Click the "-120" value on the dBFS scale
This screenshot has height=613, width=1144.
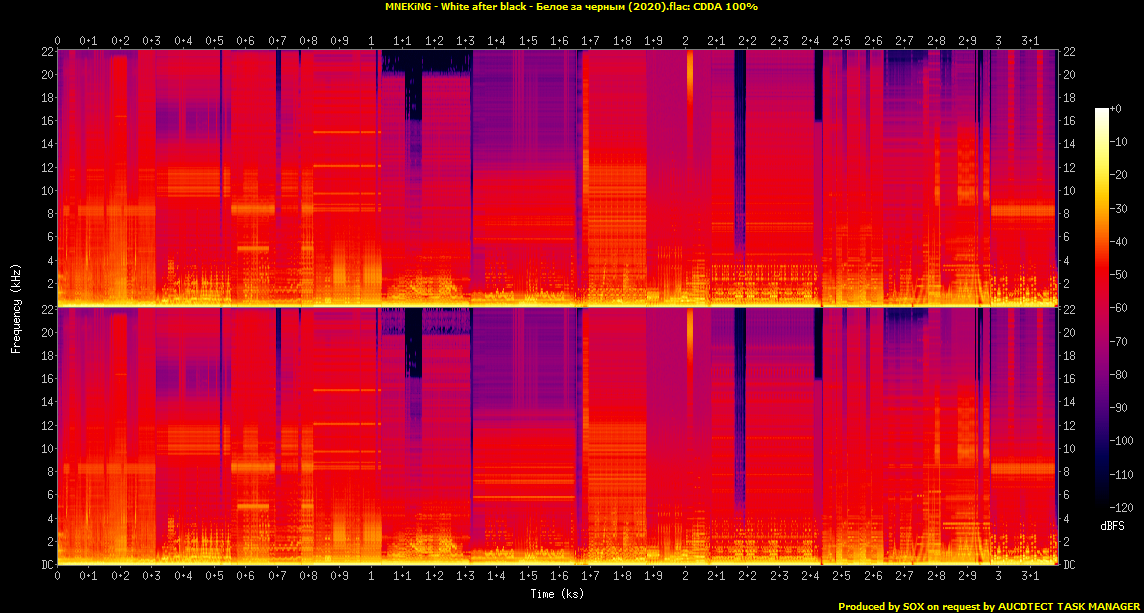click(1119, 506)
